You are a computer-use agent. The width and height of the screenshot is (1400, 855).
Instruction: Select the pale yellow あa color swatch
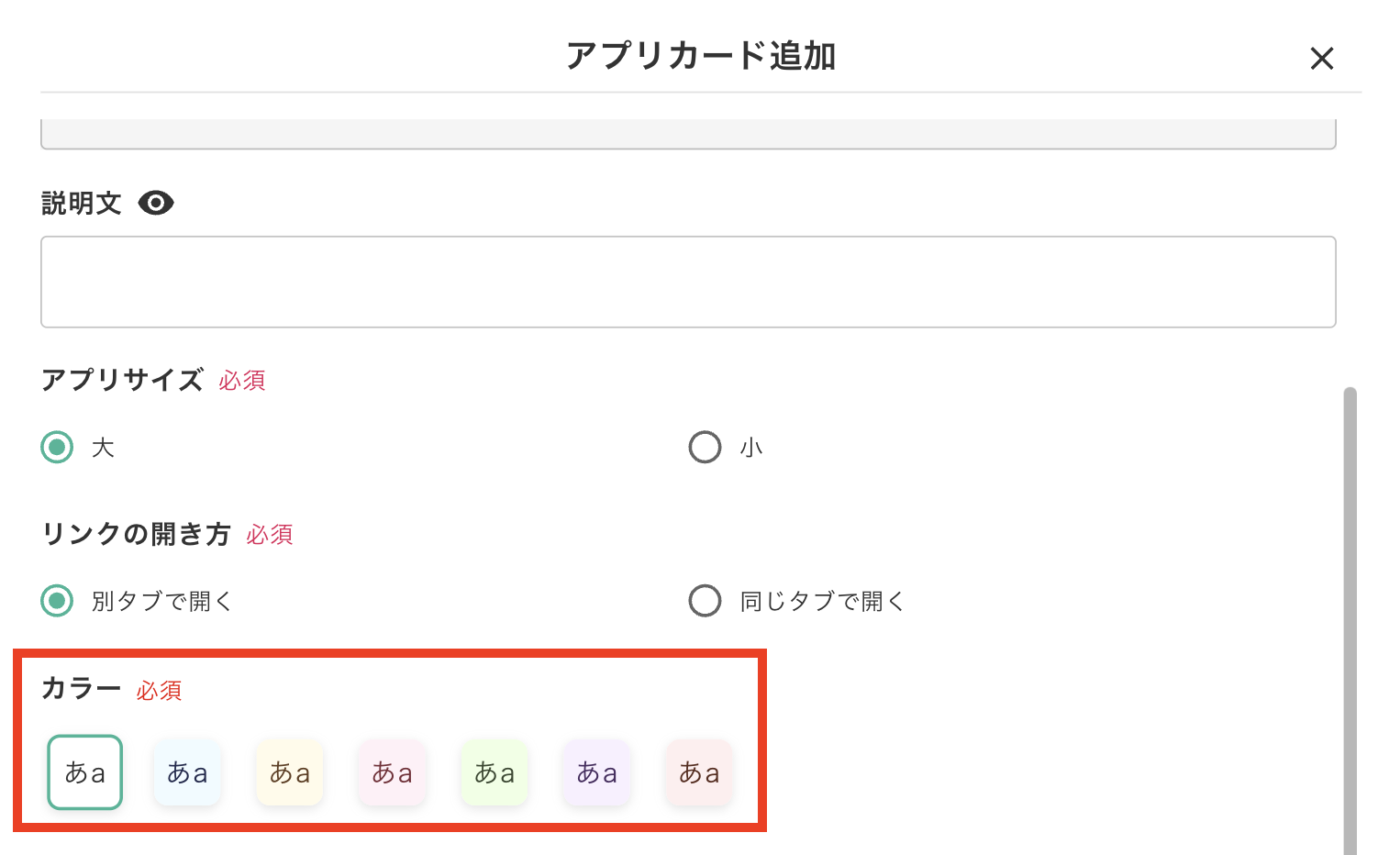point(290,772)
